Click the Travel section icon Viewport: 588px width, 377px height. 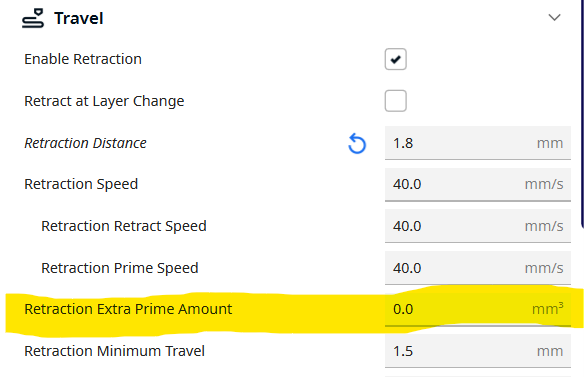coord(33,18)
